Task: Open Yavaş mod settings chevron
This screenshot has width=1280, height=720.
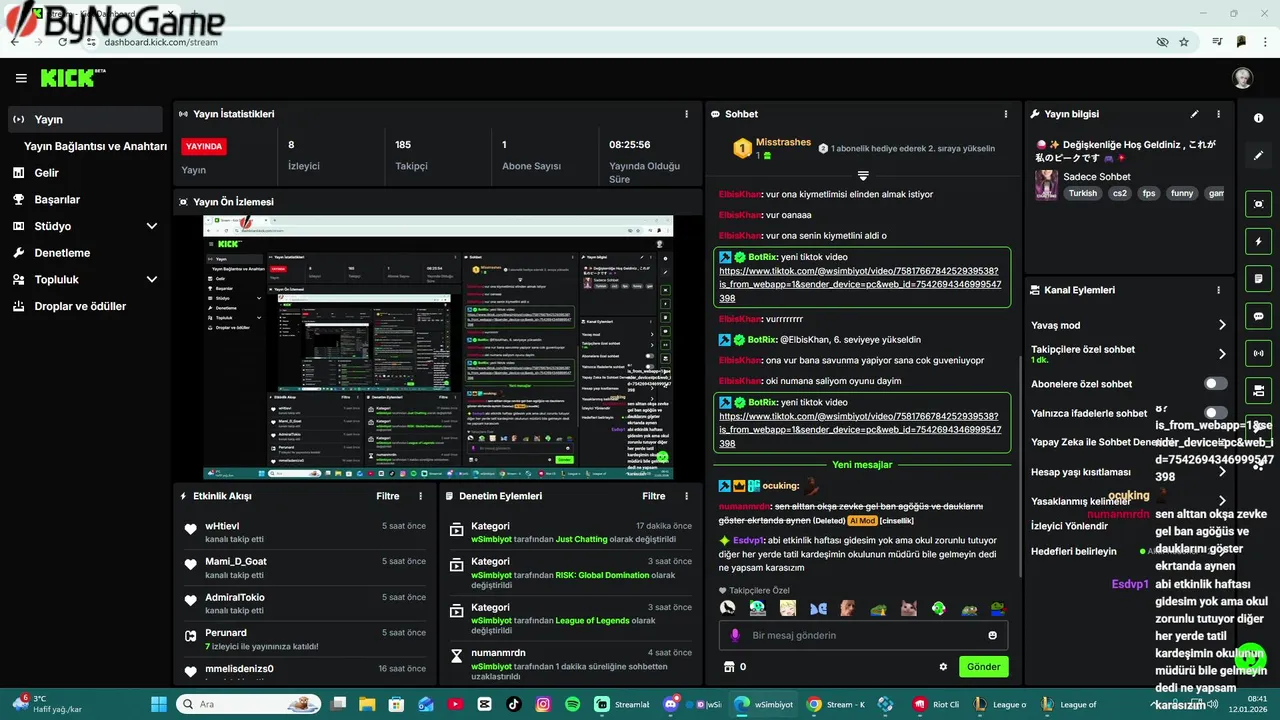Action: pyautogui.click(x=1222, y=325)
